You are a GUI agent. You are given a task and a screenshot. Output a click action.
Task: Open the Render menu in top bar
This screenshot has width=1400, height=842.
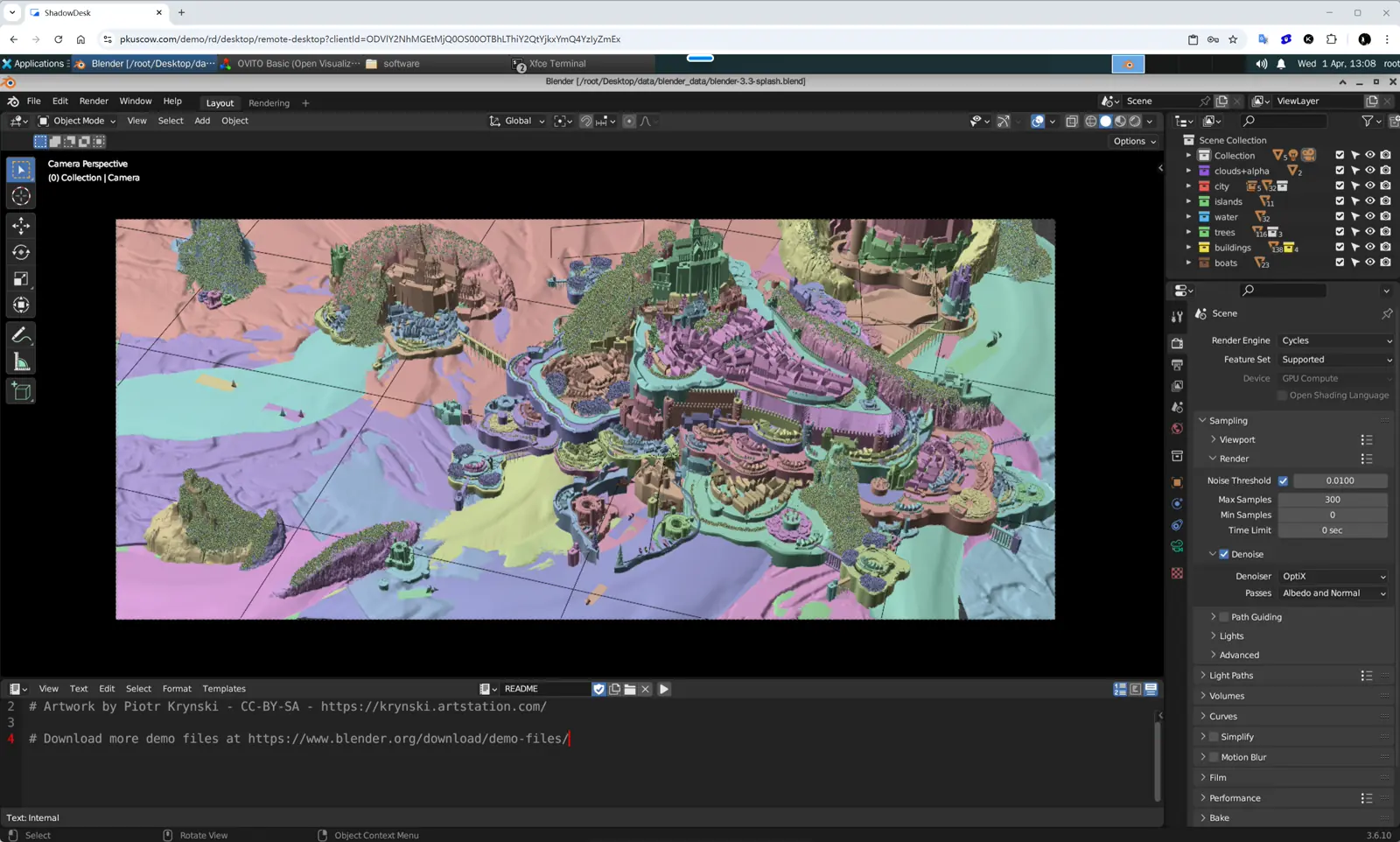[x=94, y=102]
